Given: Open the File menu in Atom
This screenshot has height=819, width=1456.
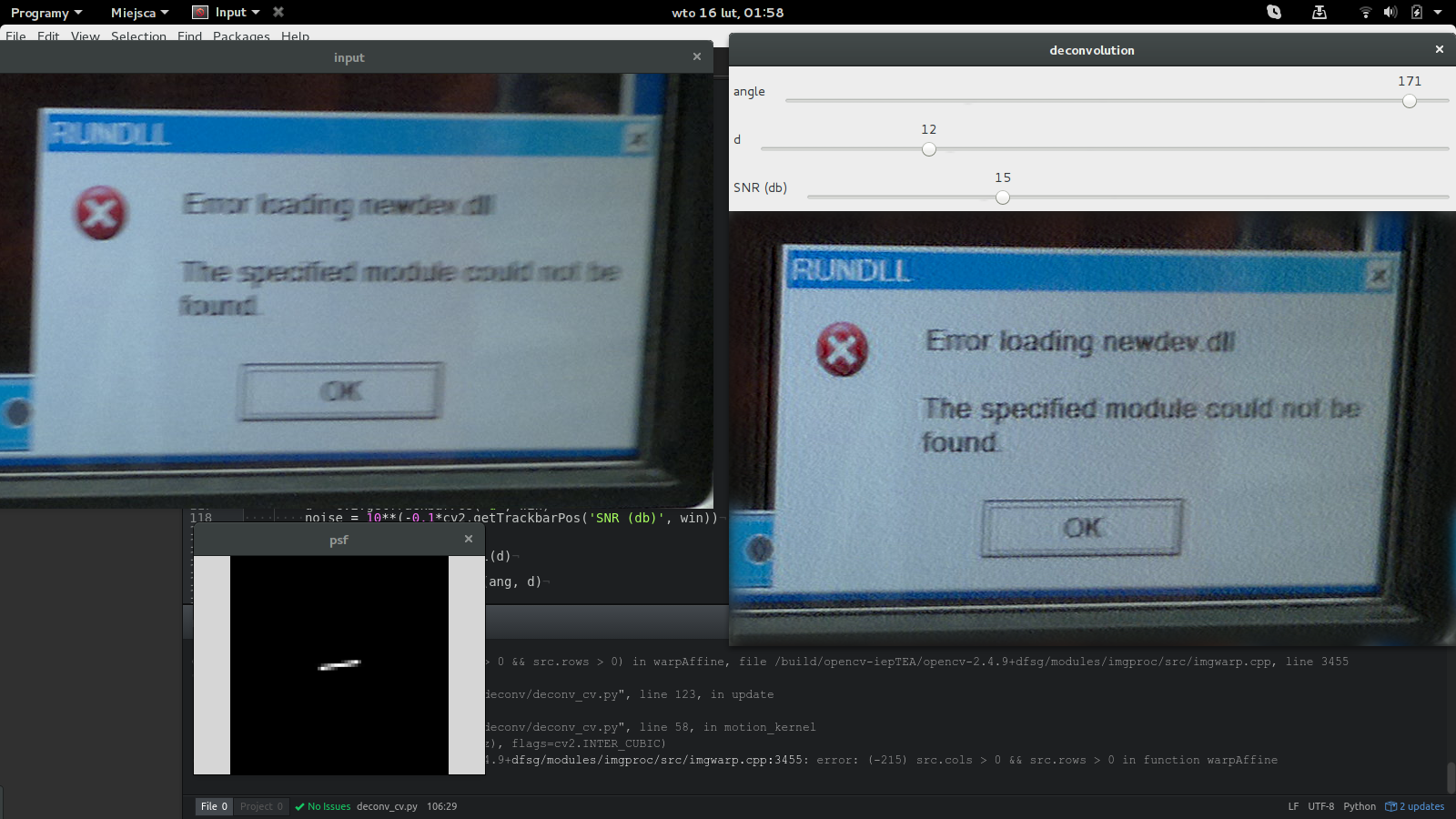Looking at the screenshot, I should pyautogui.click(x=15, y=36).
